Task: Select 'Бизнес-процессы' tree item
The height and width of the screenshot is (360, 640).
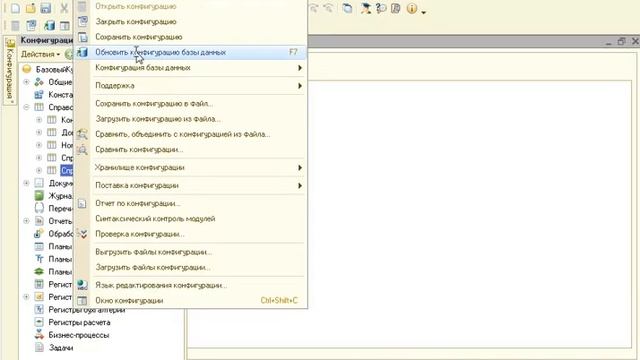Action: pos(79,335)
